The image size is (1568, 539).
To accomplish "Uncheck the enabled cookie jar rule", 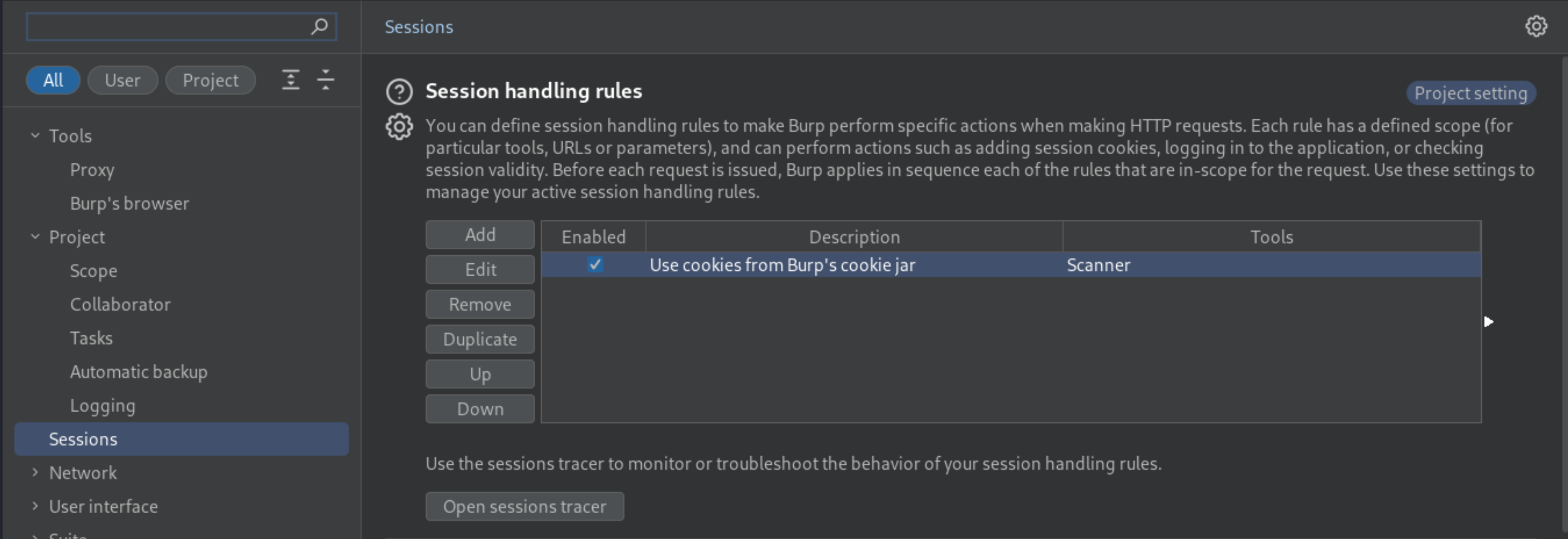I will pyautogui.click(x=595, y=265).
